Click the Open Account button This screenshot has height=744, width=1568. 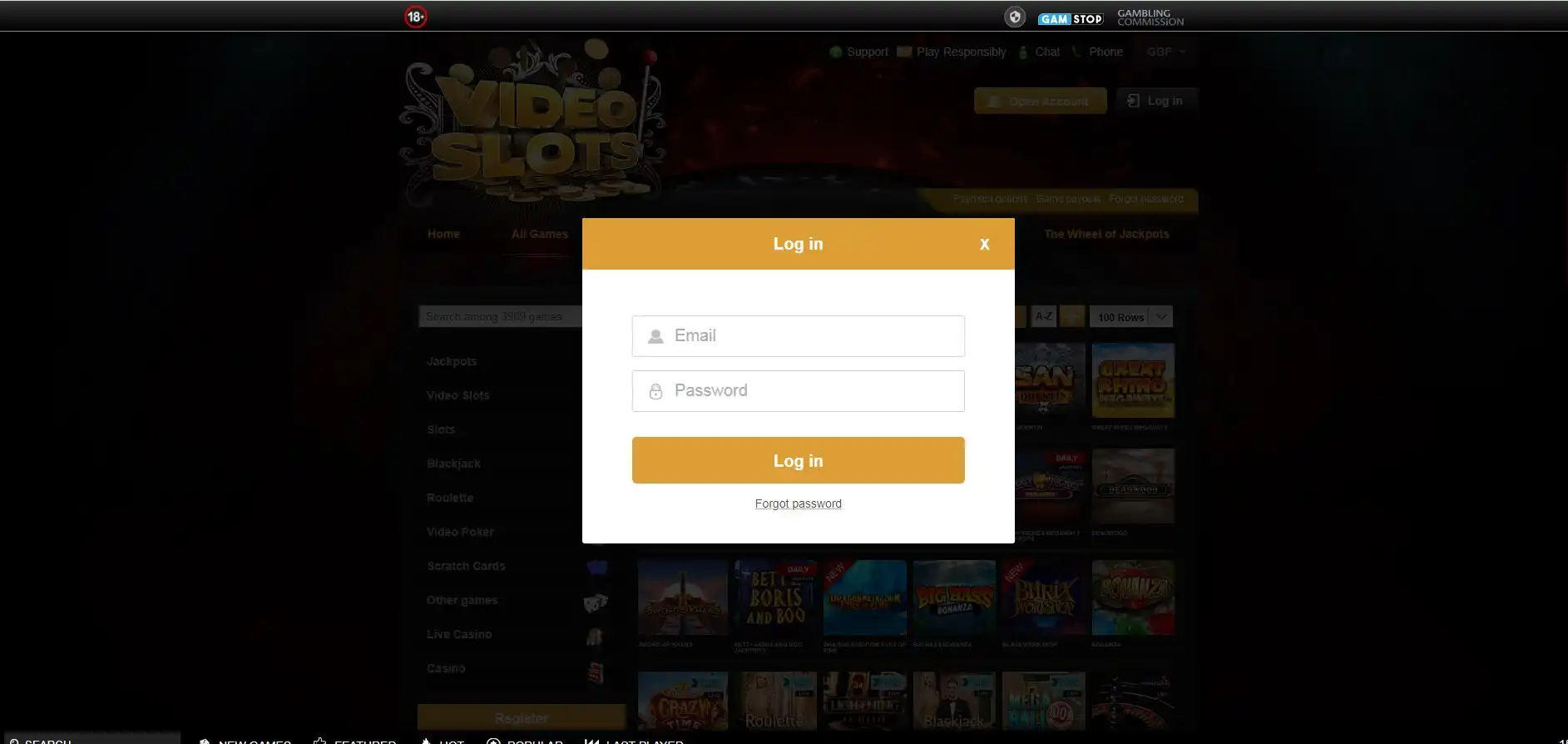[1040, 101]
